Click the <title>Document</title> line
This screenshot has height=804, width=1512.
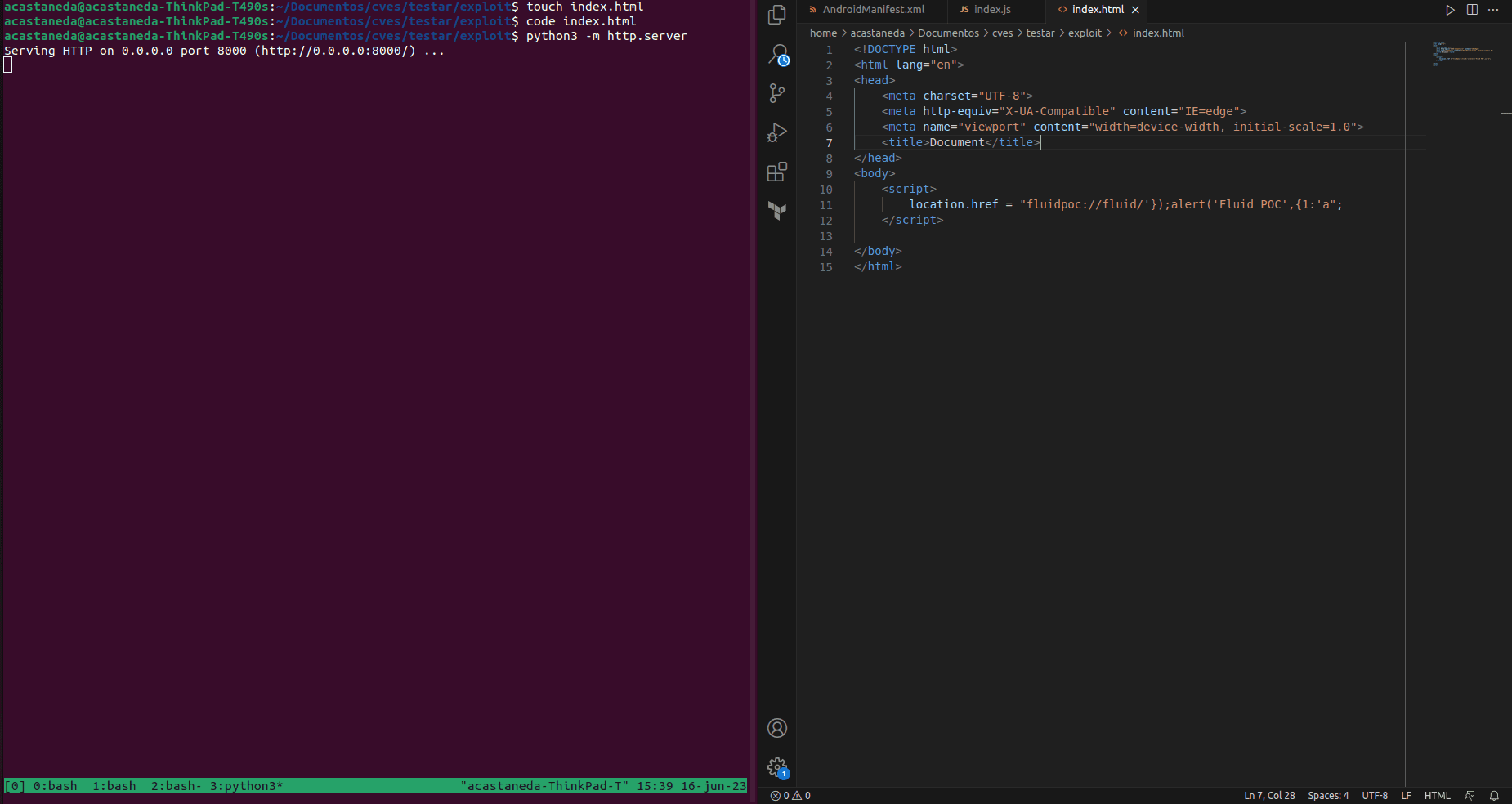(x=960, y=143)
